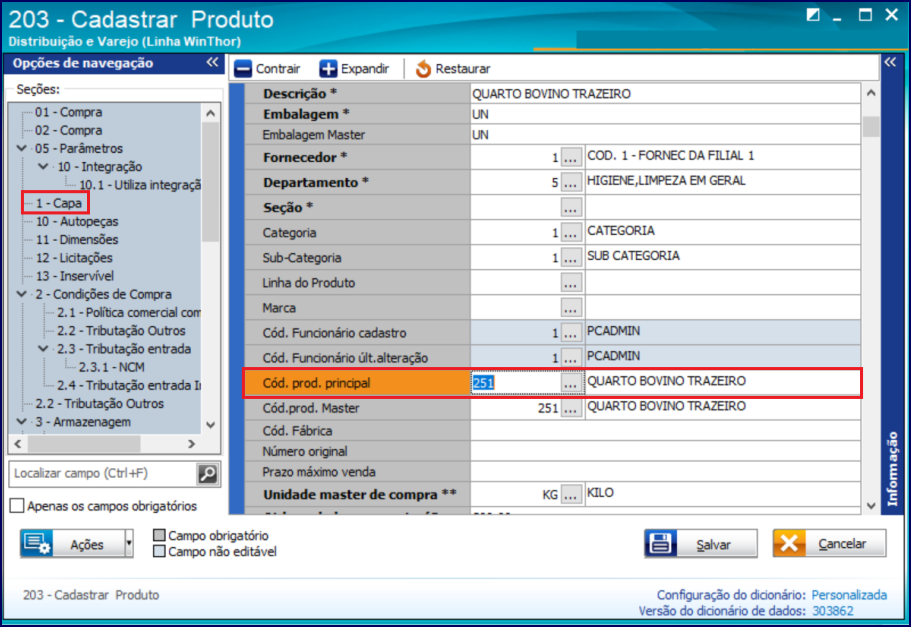Select 2.1 - Política comercial section

[129, 312]
